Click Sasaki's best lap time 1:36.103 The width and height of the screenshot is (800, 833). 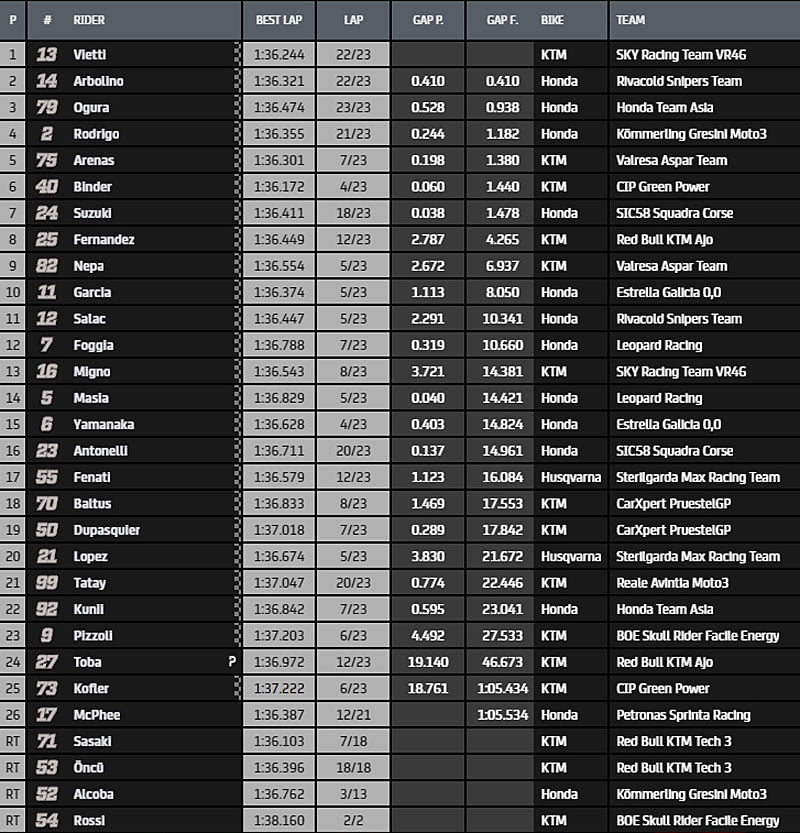pyautogui.click(x=279, y=741)
